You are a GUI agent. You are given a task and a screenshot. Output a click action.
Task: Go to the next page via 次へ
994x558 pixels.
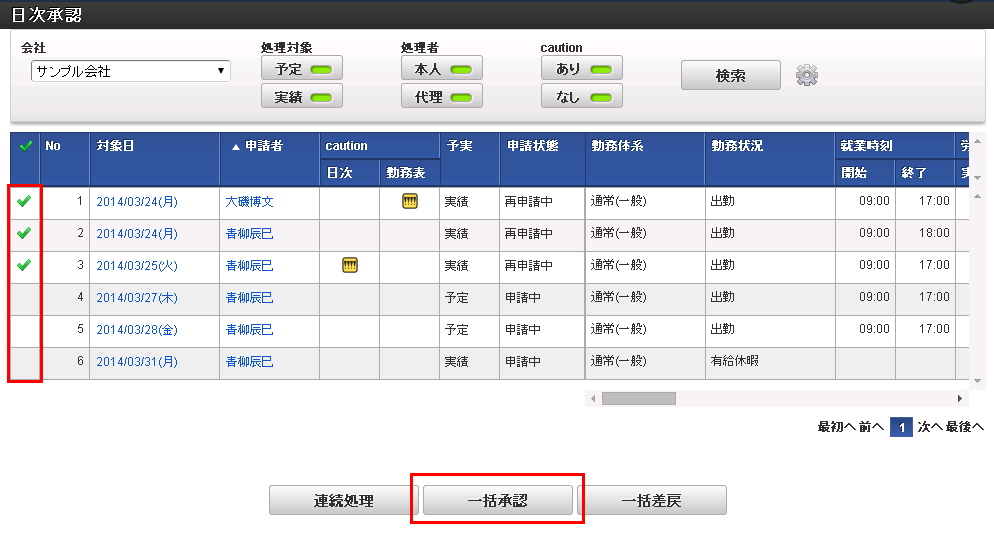pyautogui.click(x=930, y=427)
